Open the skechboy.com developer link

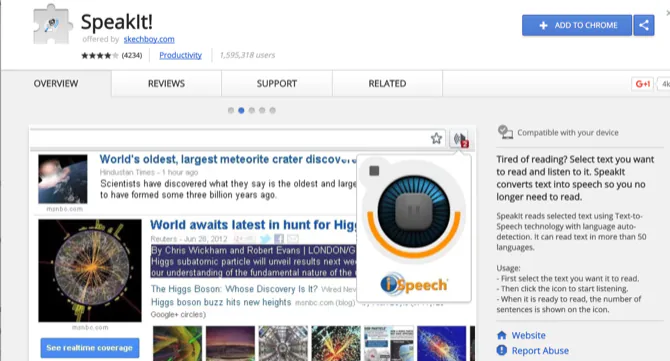[149, 39]
